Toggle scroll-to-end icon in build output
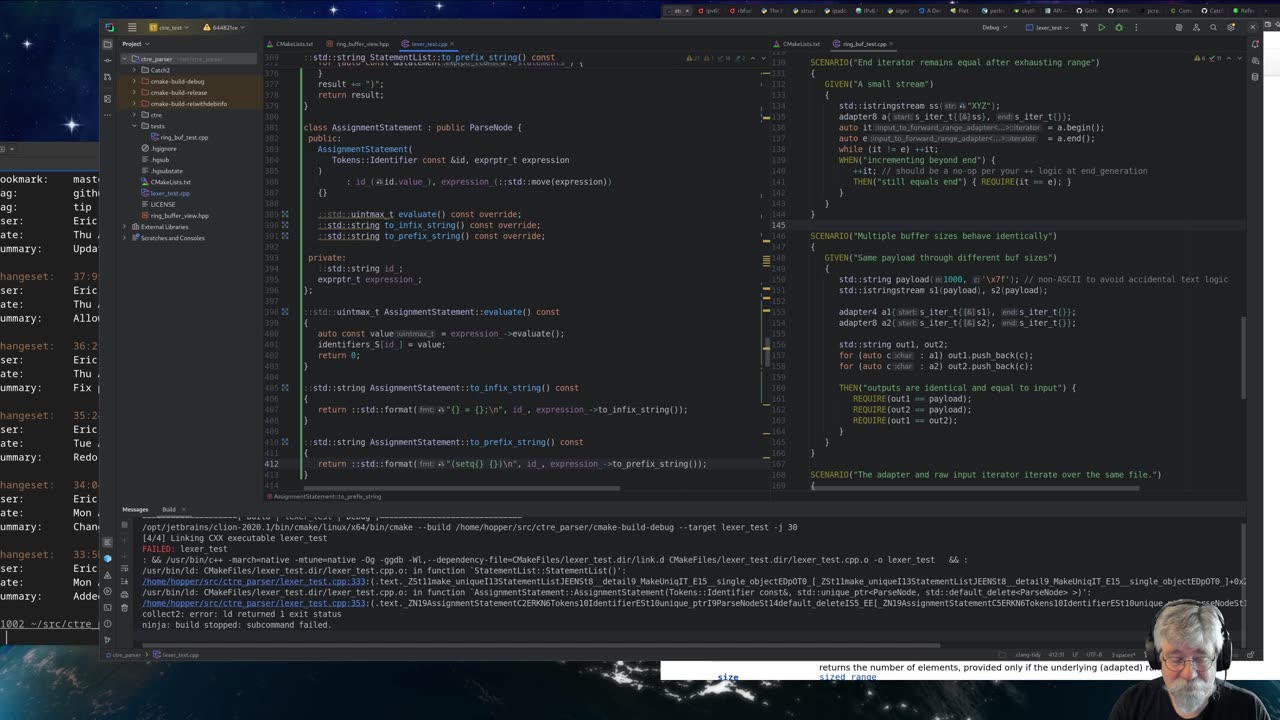This screenshot has height=720, width=1280. 124,581
